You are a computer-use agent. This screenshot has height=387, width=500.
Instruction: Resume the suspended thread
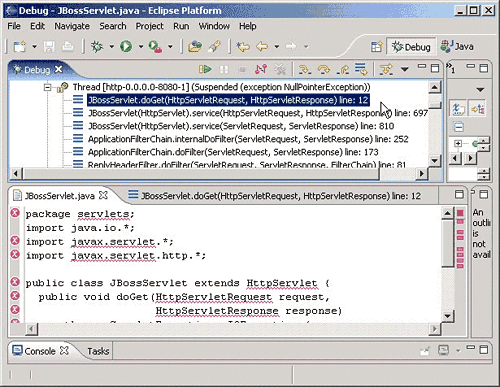205,69
